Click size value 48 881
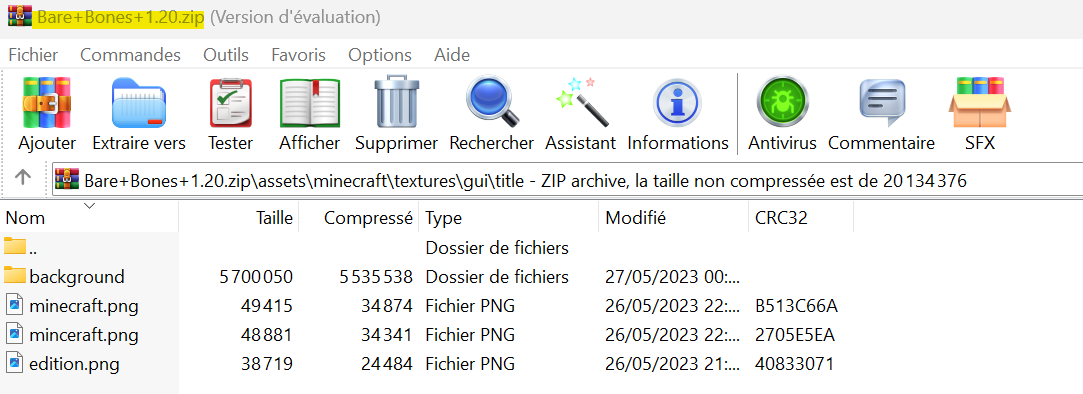The image size is (1083, 394). point(267,335)
